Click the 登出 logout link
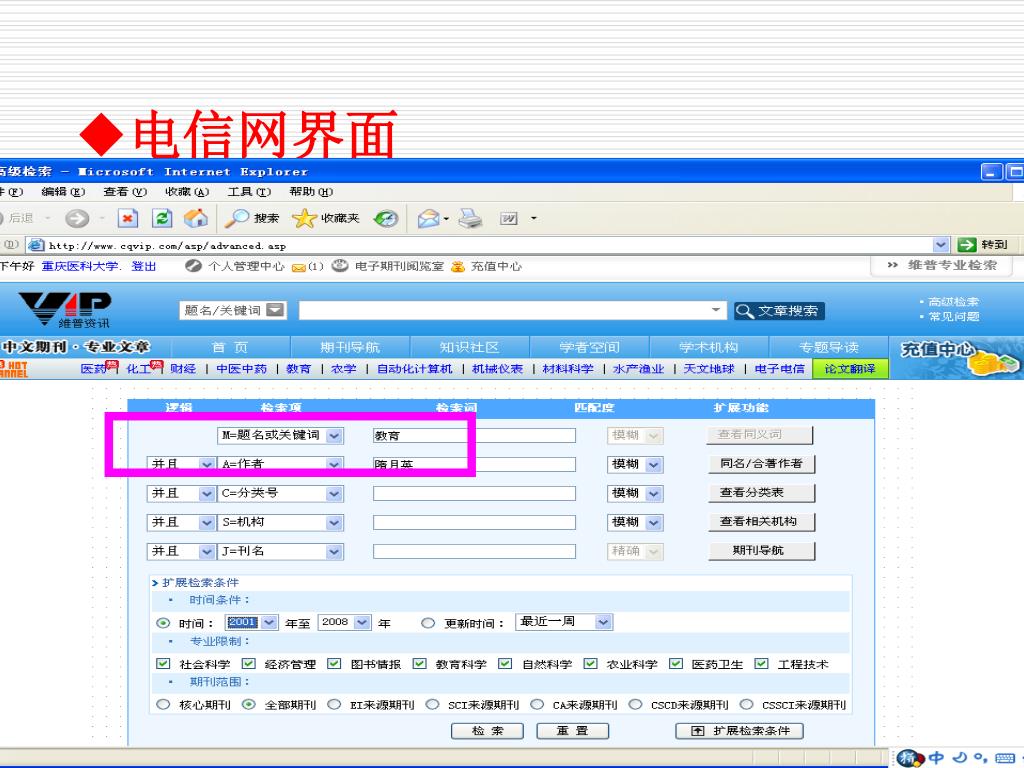 [x=144, y=266]
